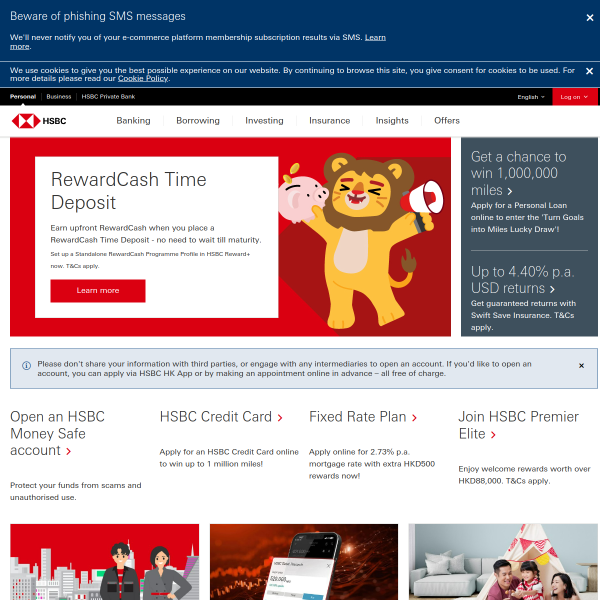This screenshot has height=600, width=600.
Task: Click the lion mascot banner image
Action: click(x=364, y=239)
